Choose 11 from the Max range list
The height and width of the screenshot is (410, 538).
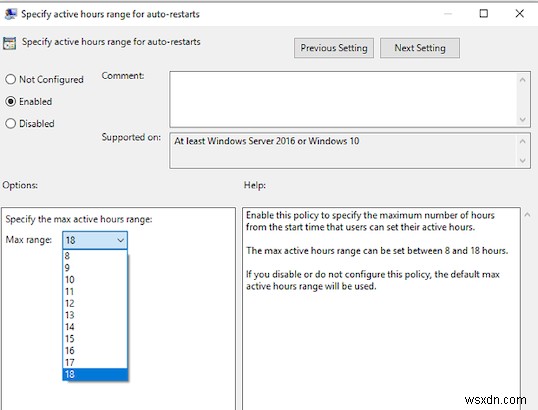point(95,292)
